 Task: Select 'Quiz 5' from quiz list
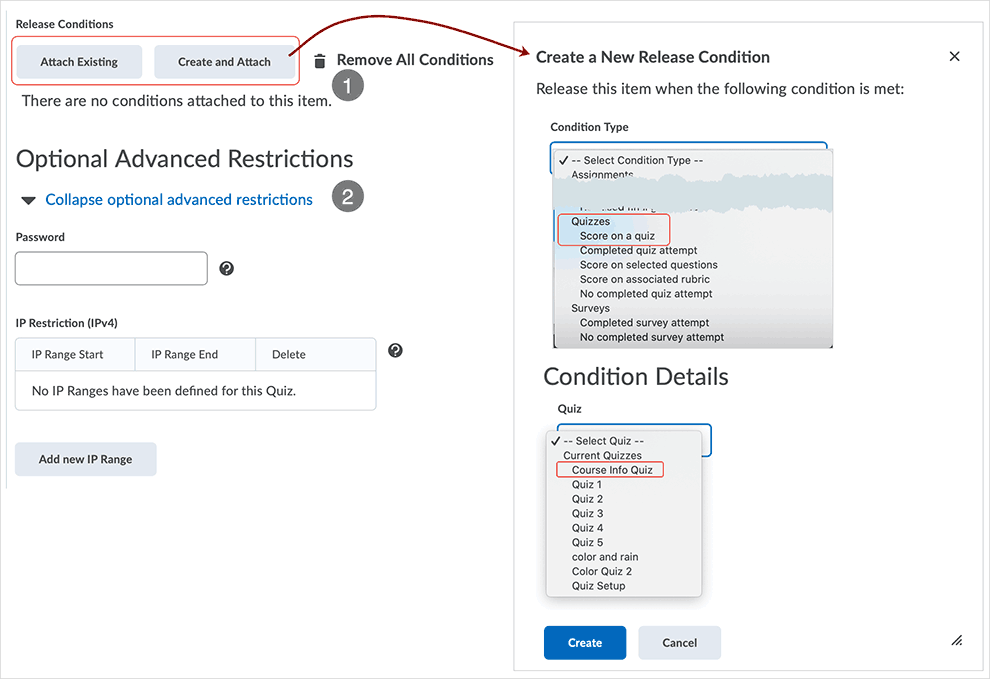587,543
